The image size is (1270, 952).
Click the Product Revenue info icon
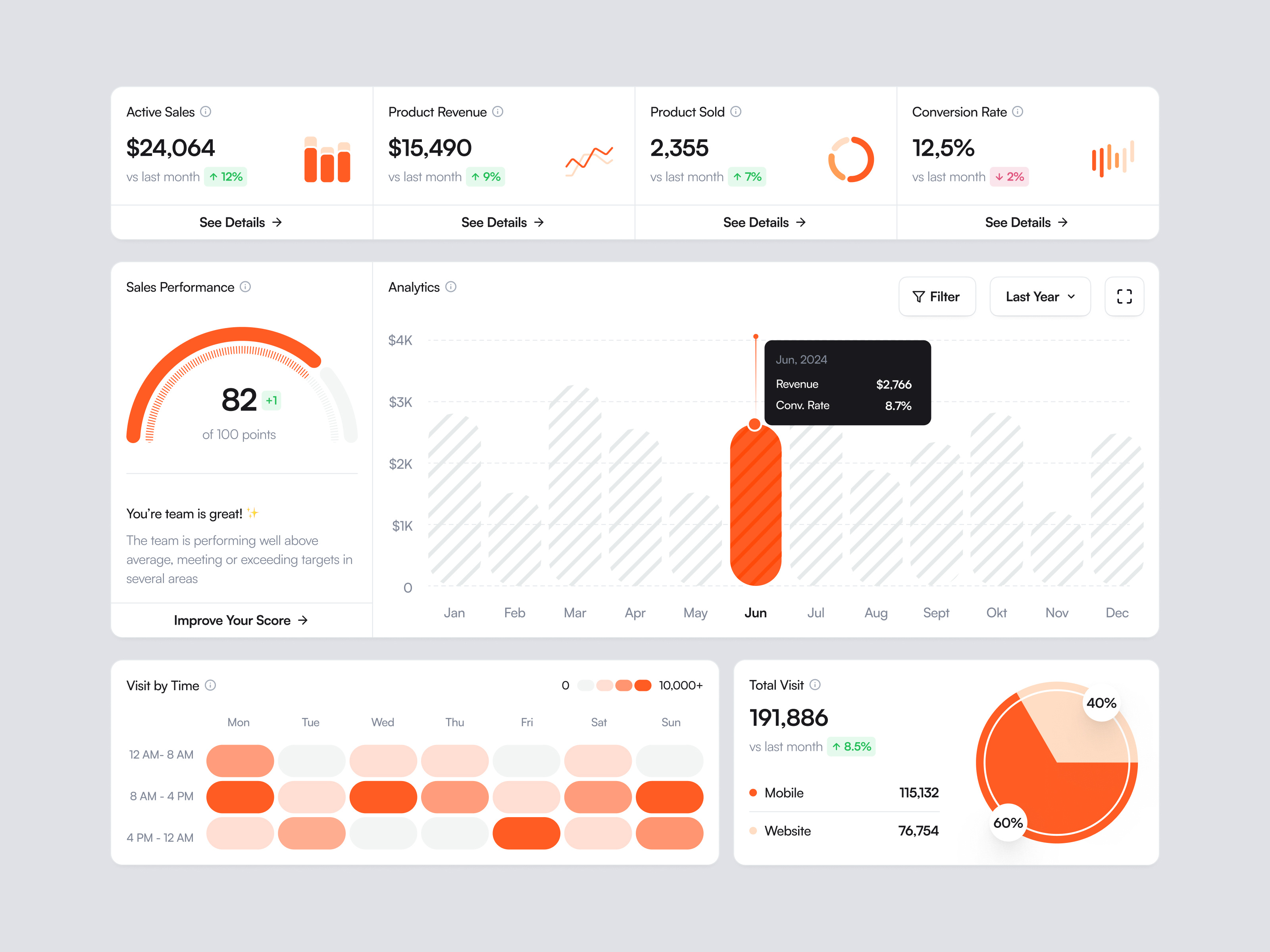[497, 112]
